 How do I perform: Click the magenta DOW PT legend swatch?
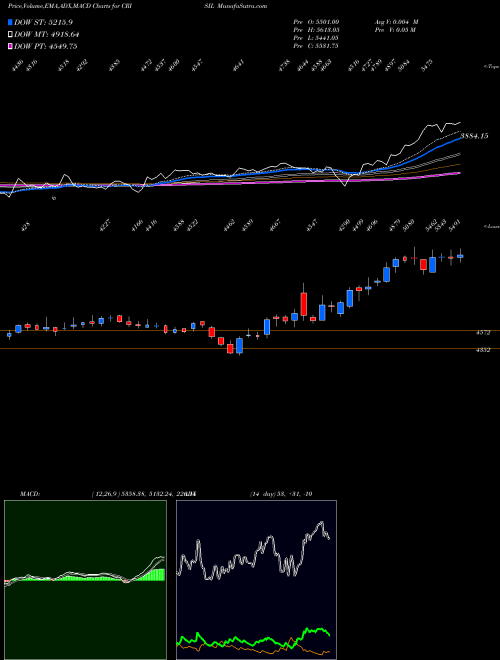10,46
